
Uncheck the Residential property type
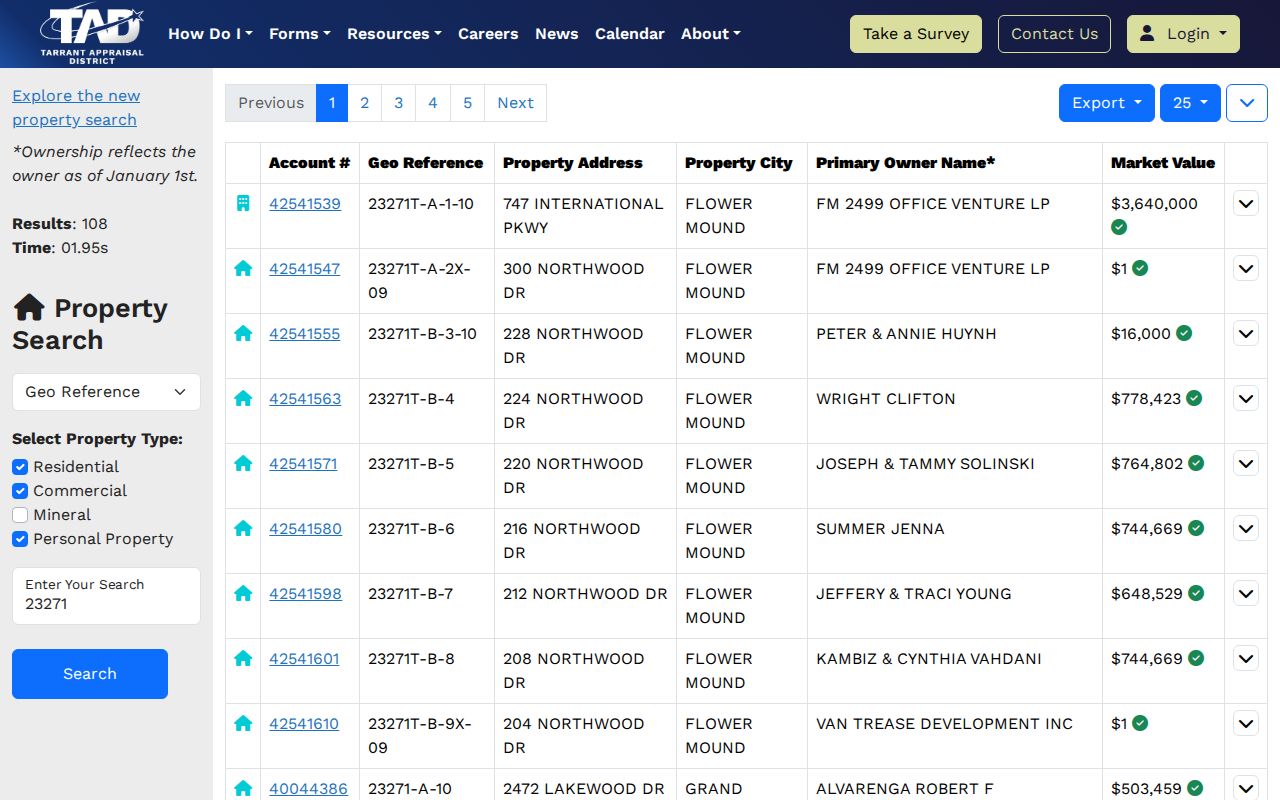point(20,467)
